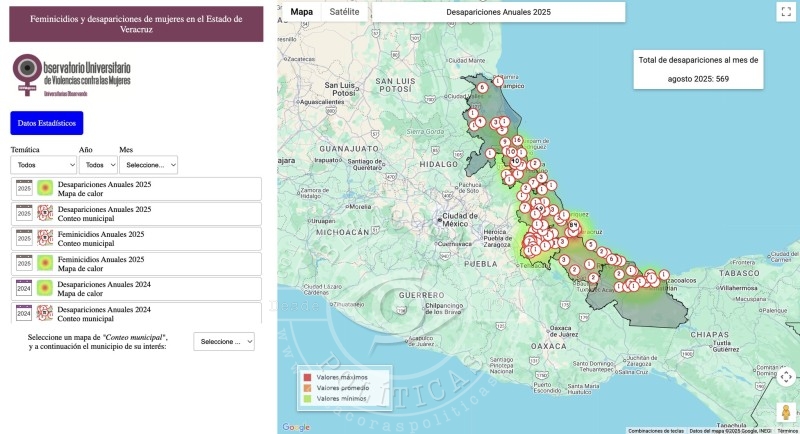Open the Términos link on the map

[x=787, y=430]
